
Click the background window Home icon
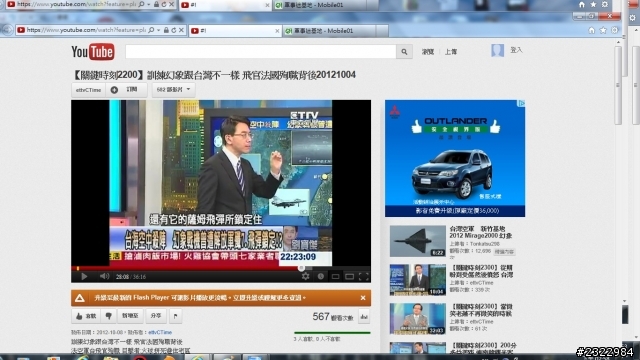(582, 4)
